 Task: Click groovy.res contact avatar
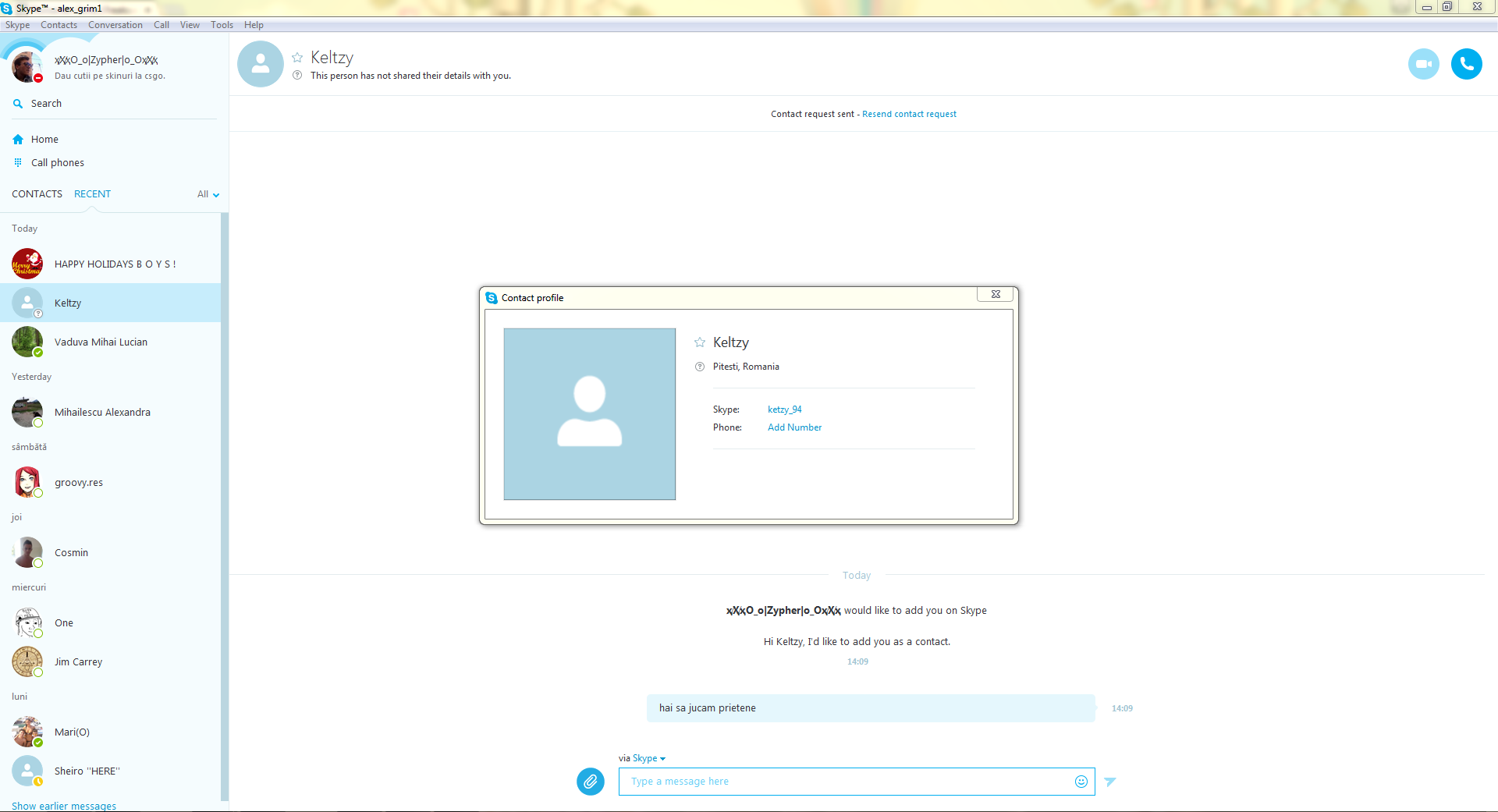[27, 482]
